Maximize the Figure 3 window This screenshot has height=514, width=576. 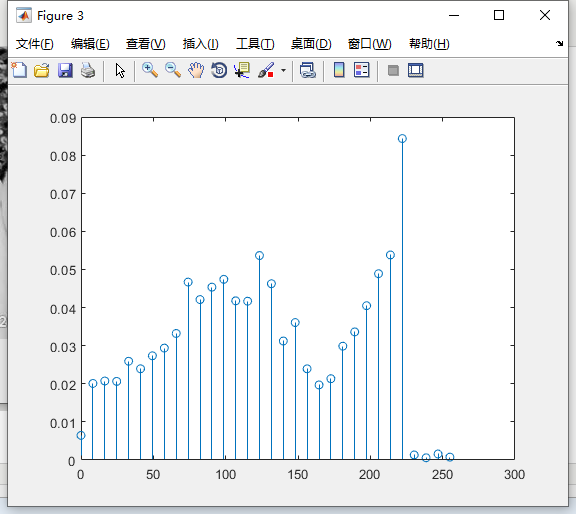(x=499, y=15)
